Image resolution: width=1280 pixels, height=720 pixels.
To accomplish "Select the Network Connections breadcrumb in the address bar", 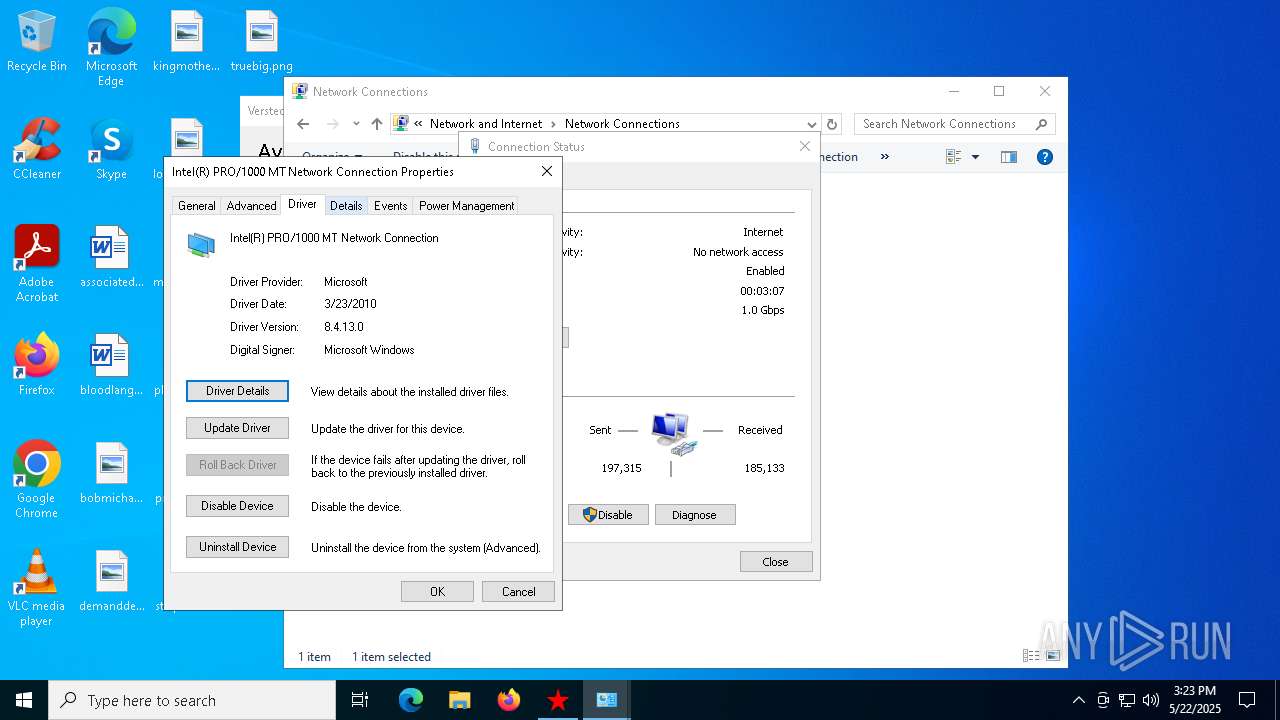I will (x=622, y=124).
